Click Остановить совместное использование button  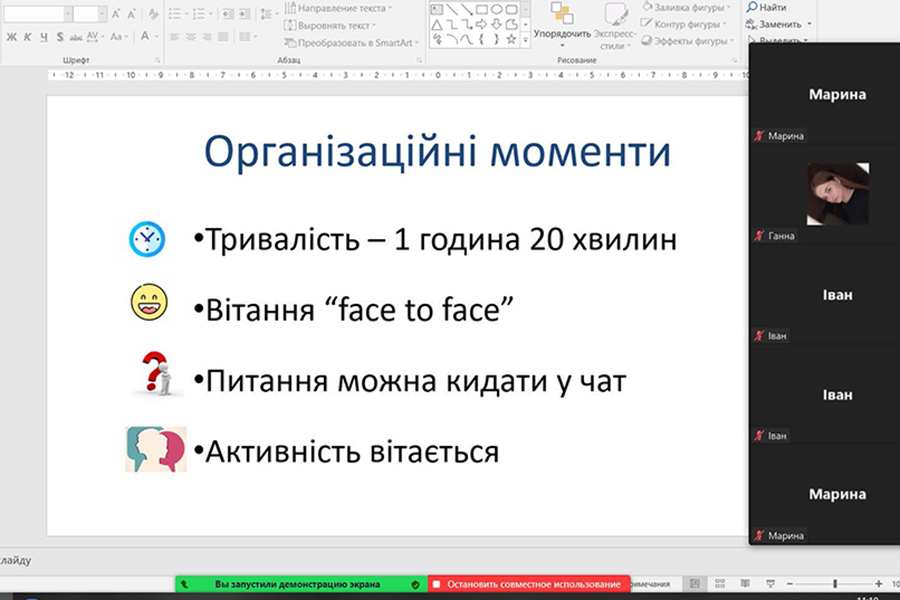tap(529, 584)
